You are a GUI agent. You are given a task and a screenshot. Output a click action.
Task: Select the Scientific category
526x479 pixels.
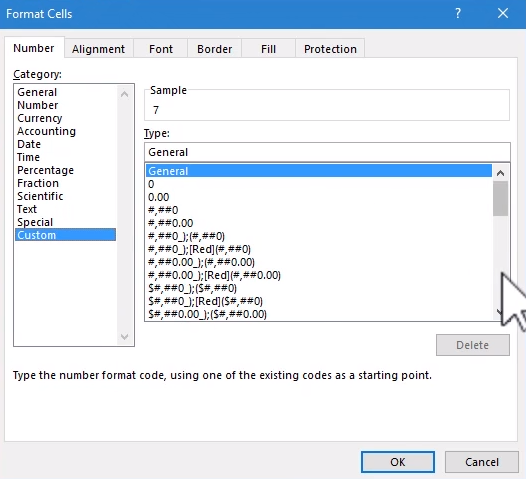point(40,196)
